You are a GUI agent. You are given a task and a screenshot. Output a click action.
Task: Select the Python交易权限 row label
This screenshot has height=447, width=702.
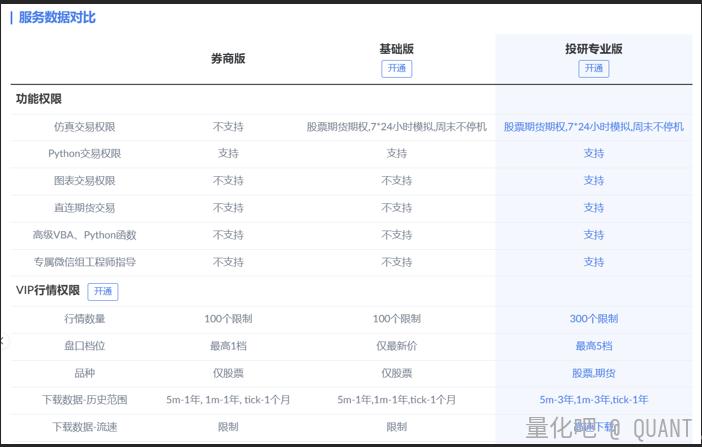point(84,154)
